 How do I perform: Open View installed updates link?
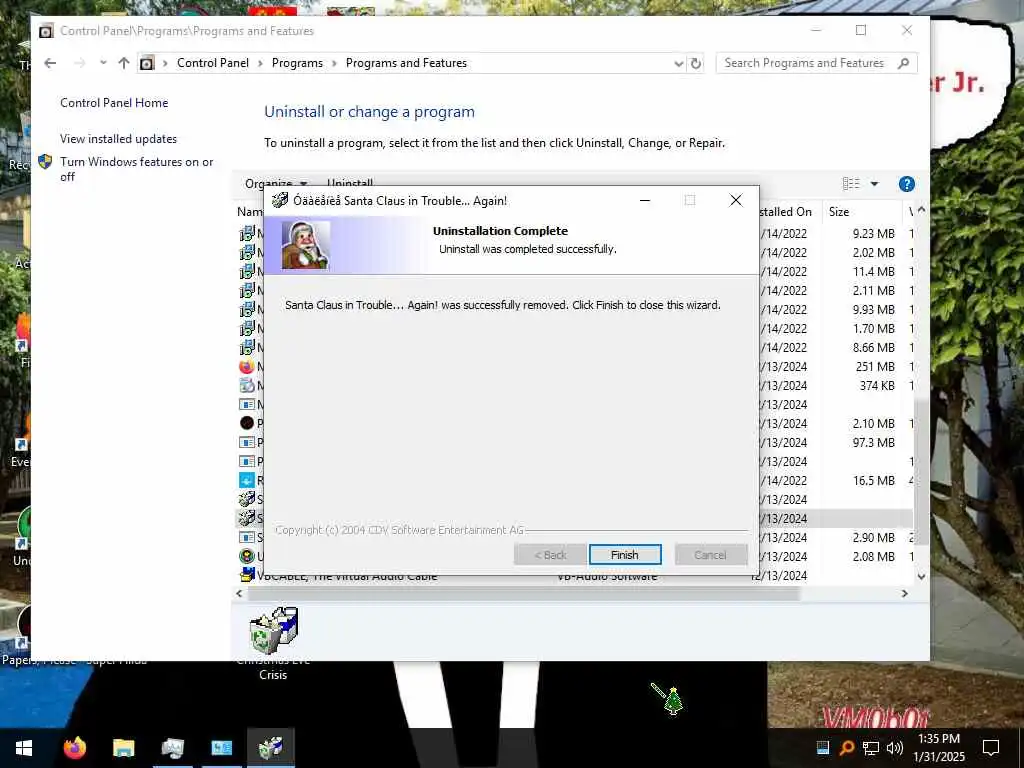(x=118, y=138)
